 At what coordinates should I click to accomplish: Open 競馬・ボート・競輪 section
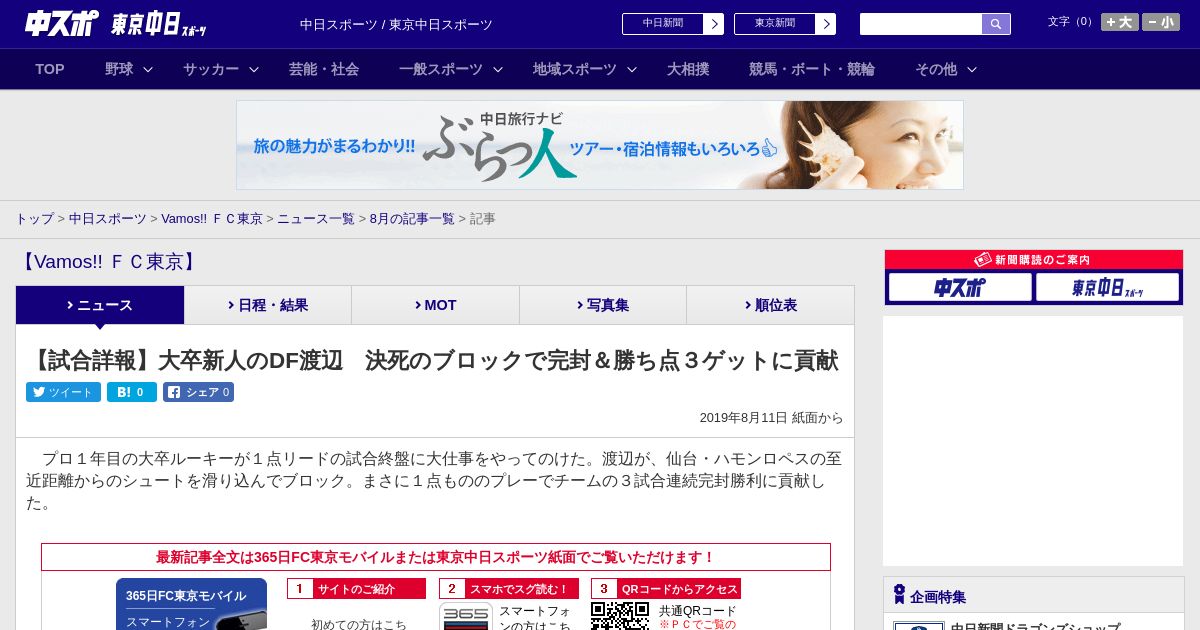point(812,69)
